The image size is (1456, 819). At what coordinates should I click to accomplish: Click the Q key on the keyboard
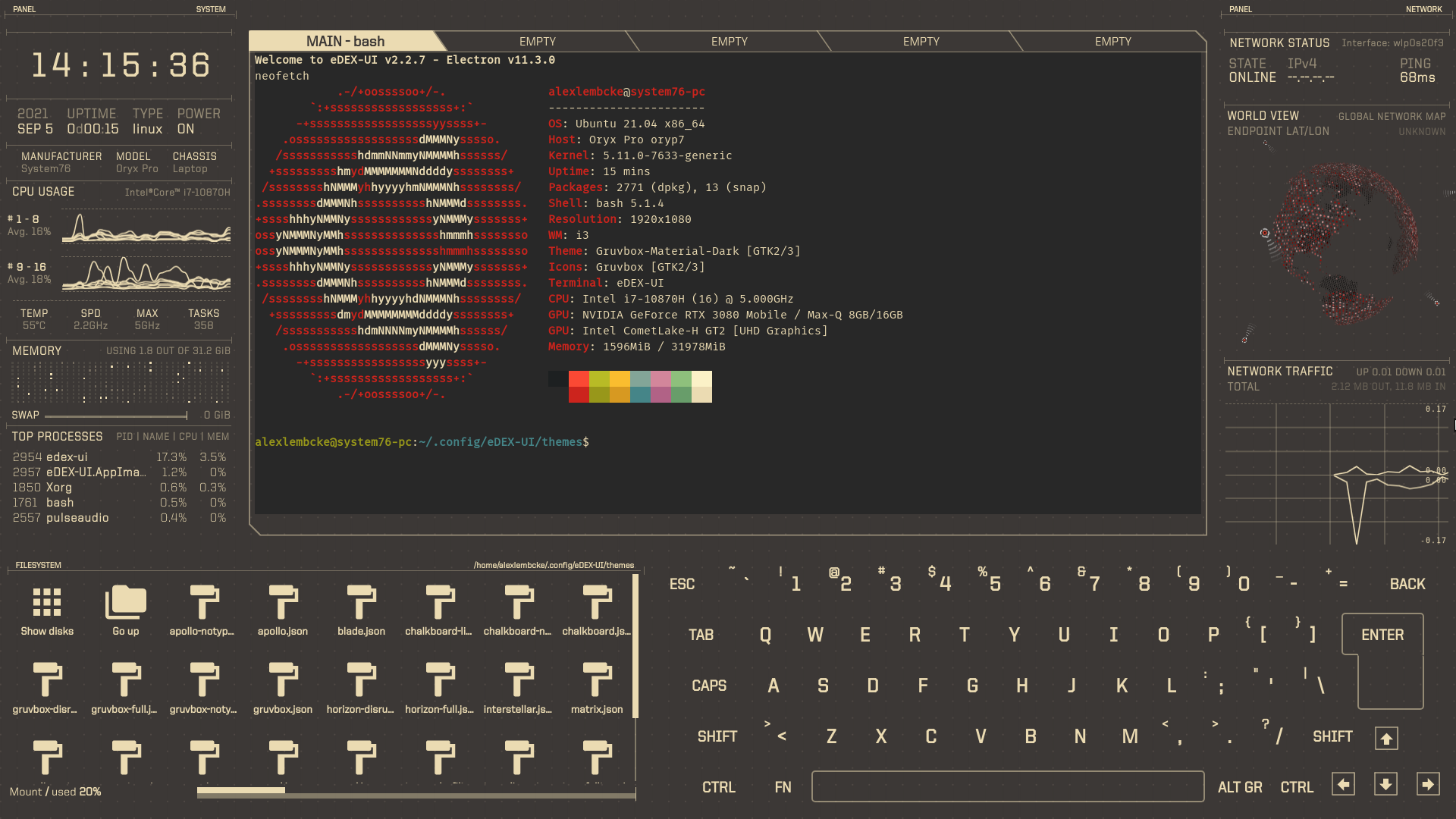point(765,635)
